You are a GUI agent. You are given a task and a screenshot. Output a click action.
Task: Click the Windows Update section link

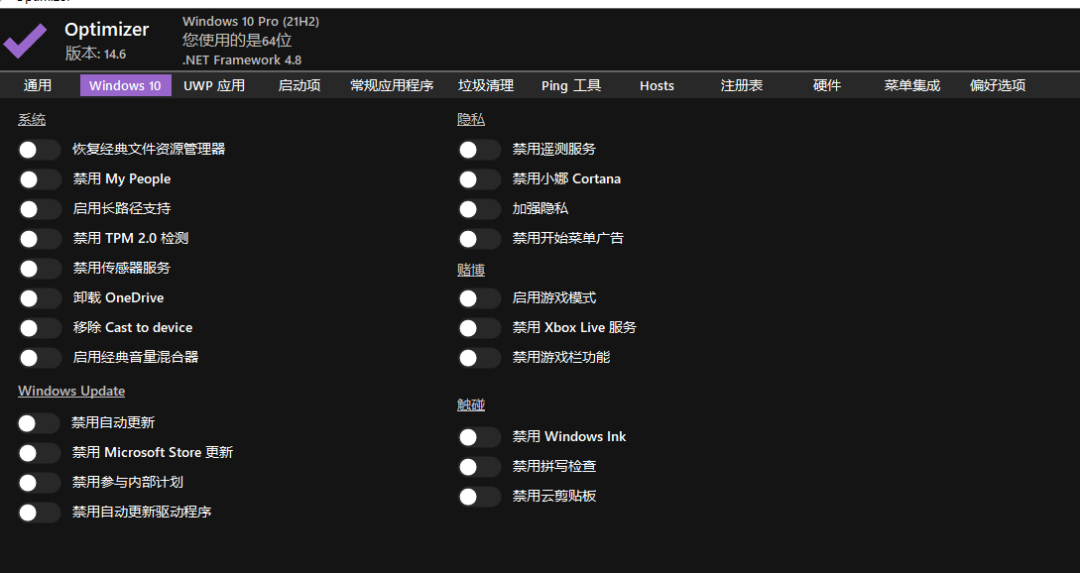point(72,391)
